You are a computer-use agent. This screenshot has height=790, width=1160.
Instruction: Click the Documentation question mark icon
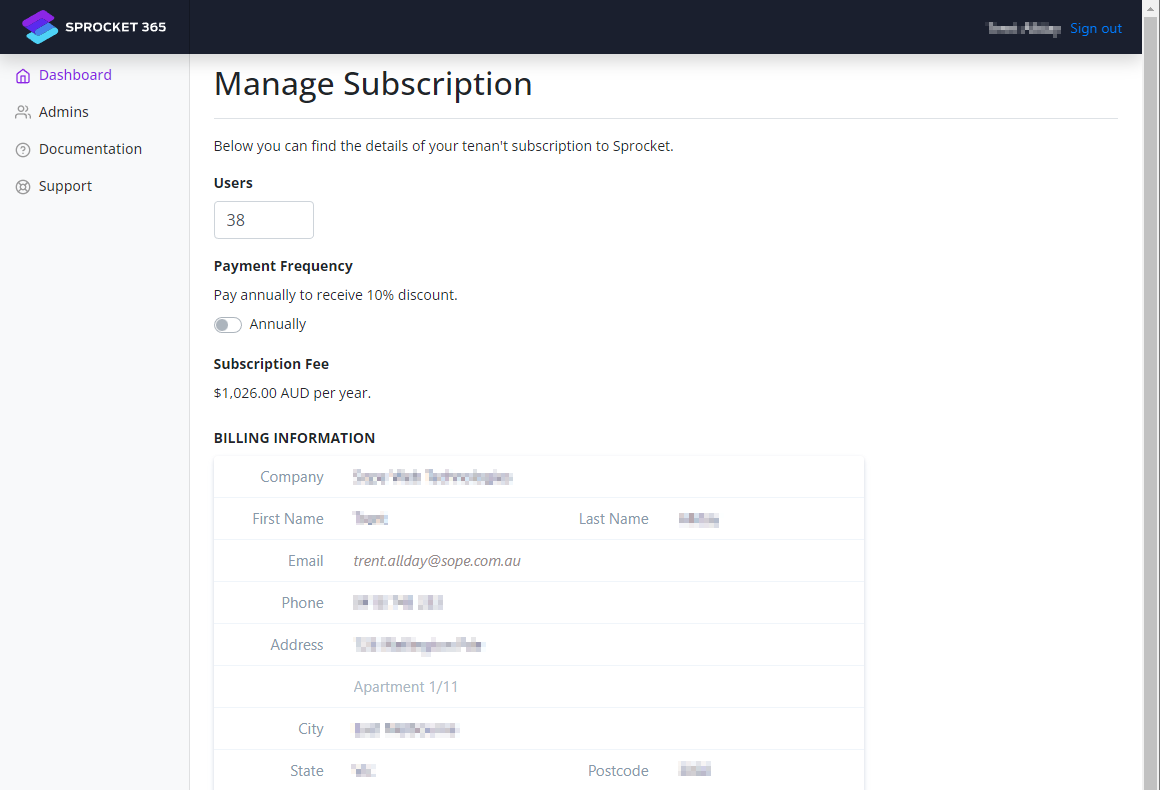coord(23,150)
